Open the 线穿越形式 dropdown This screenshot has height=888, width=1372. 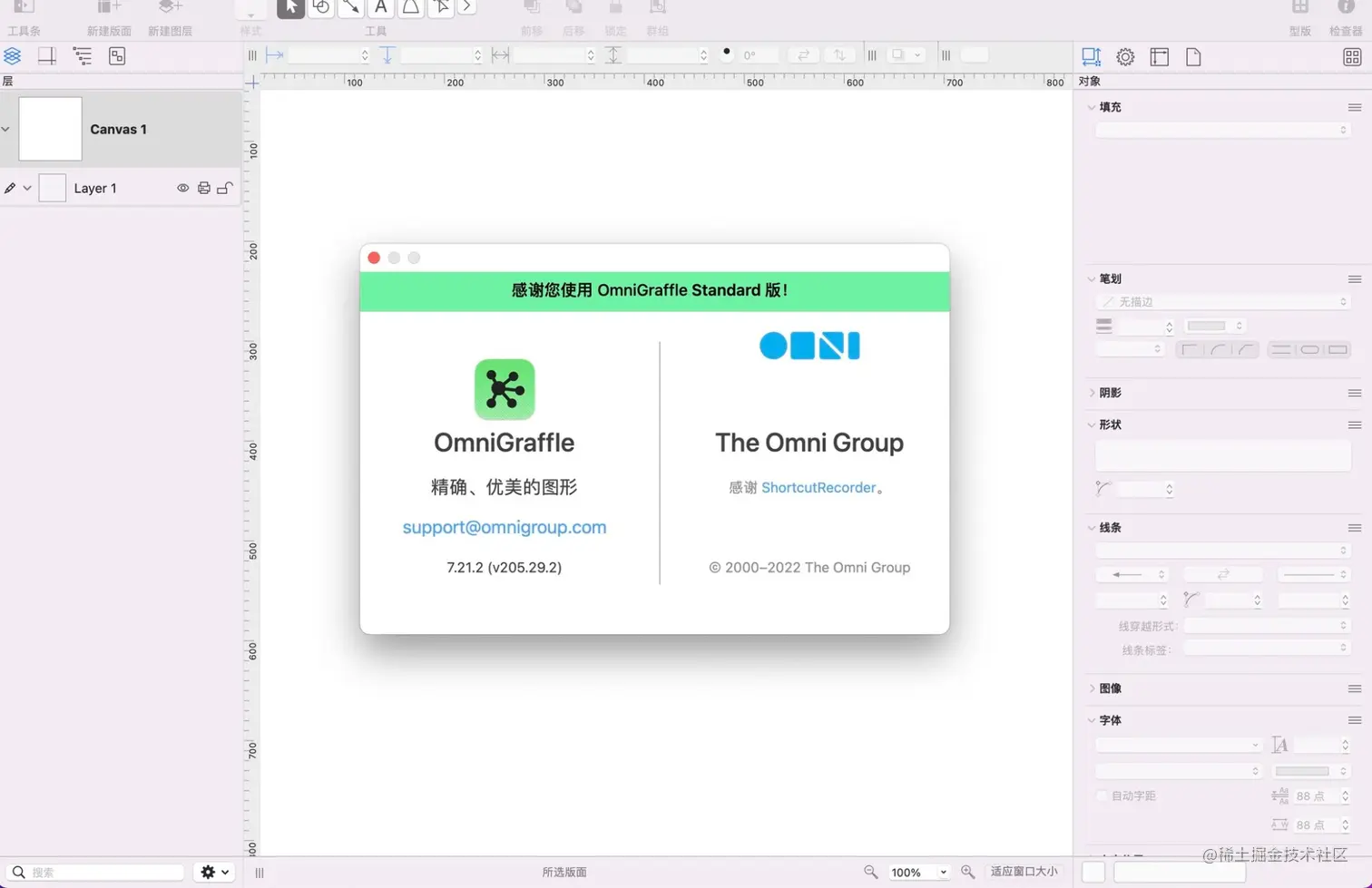(x=1267, y=626)
